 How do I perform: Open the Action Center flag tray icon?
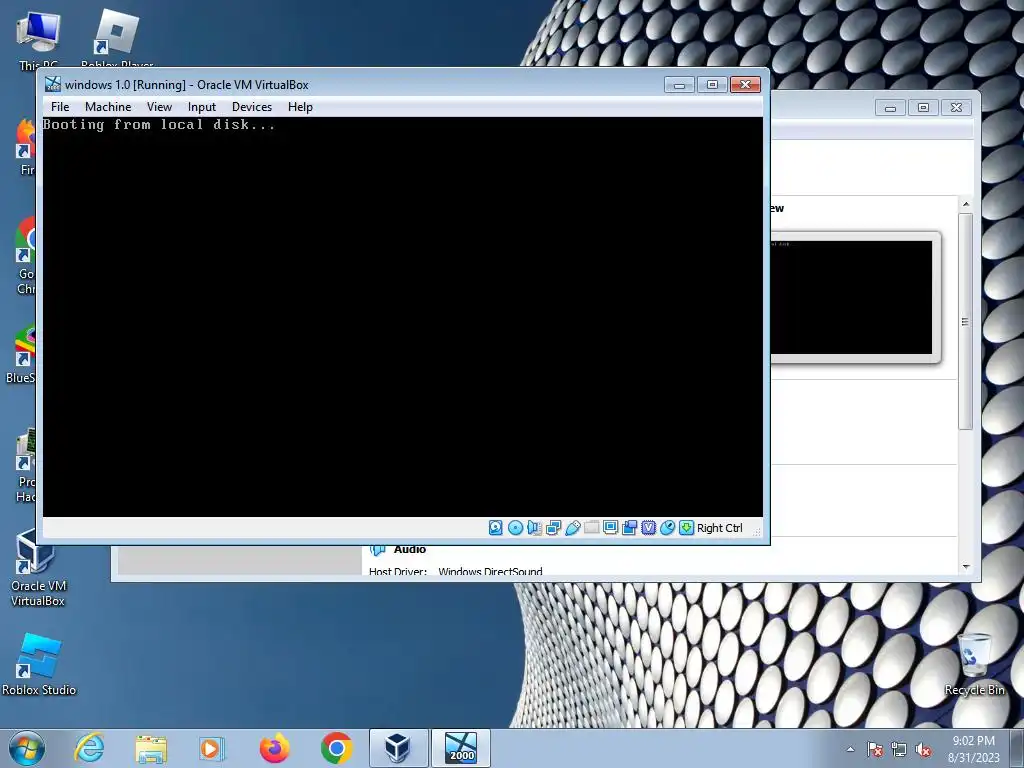[x=875, y=750]
